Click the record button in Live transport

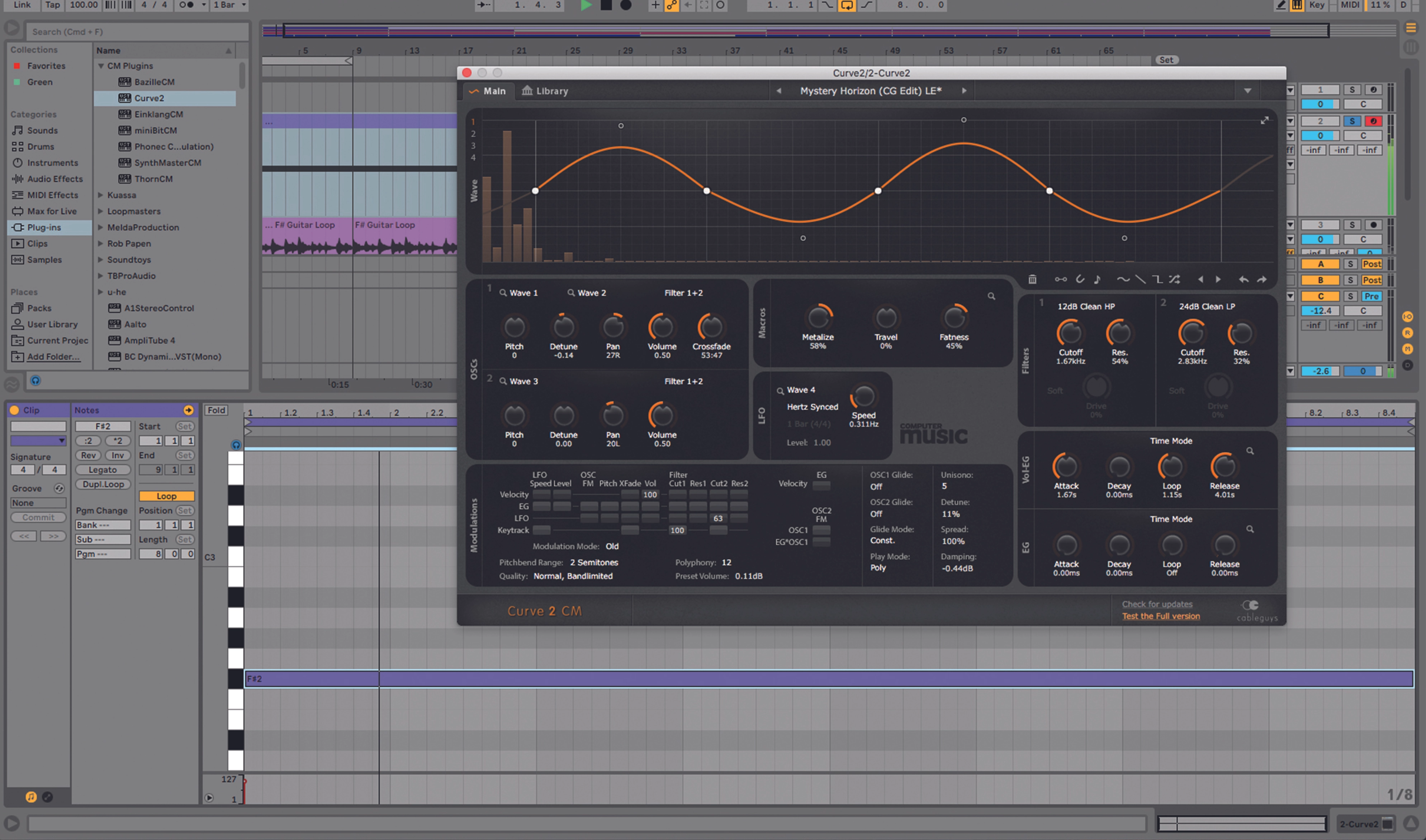[626, 5]
